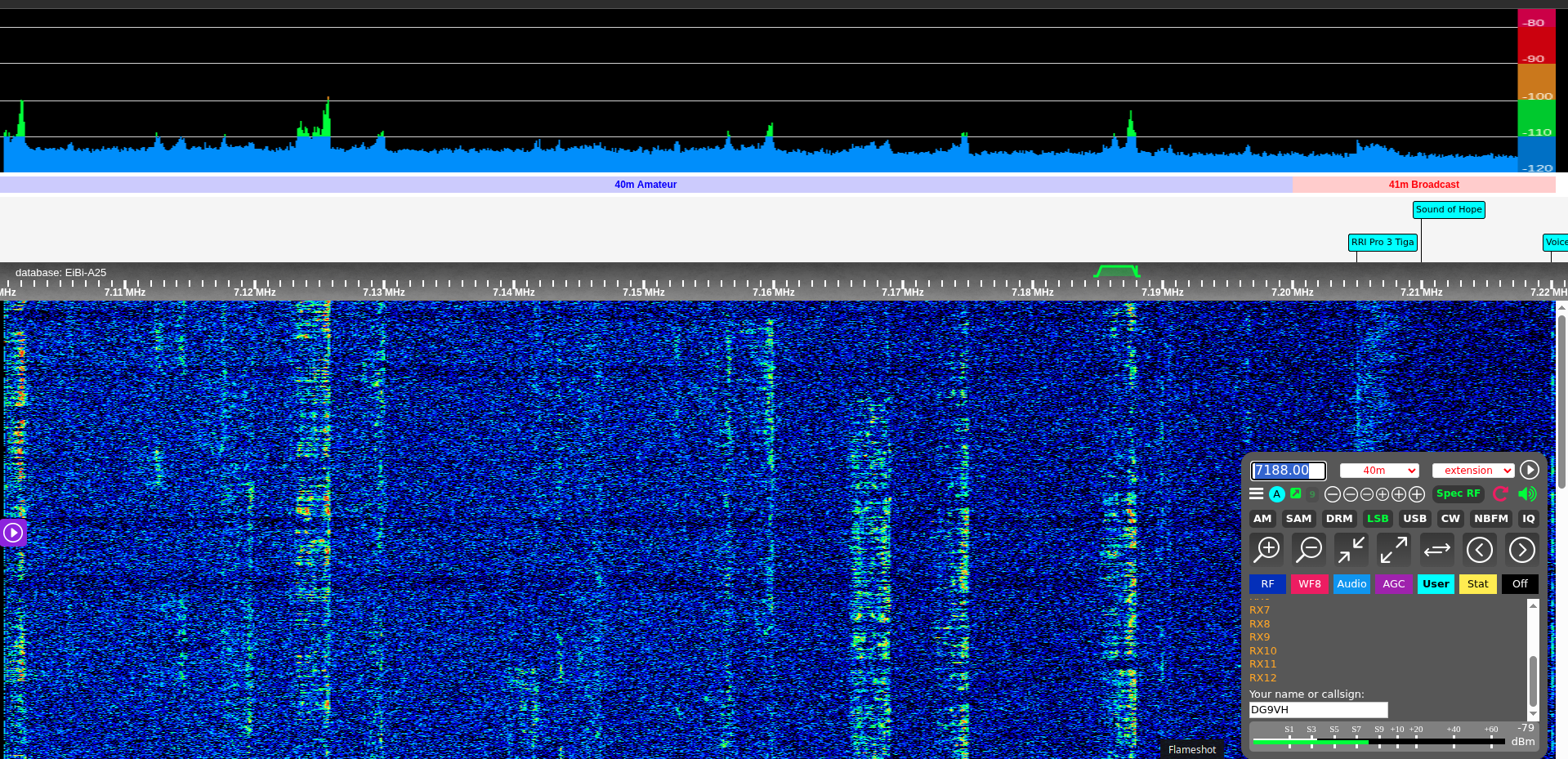Expand the left-side control panel arrow
Viewport: 1568px width, 759px height.
pos(14,533)
